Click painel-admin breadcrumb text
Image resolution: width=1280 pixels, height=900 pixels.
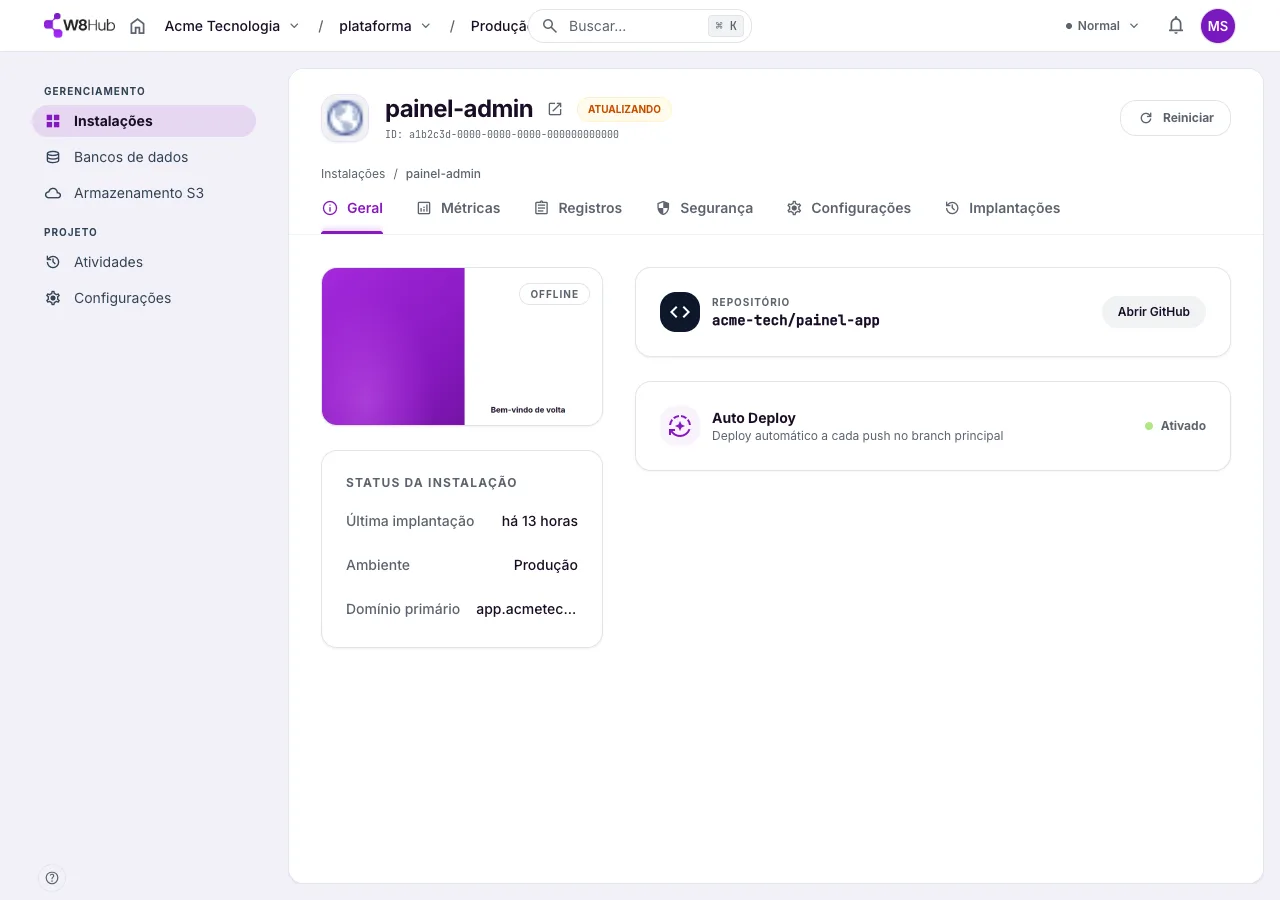(x=443, y=174)
